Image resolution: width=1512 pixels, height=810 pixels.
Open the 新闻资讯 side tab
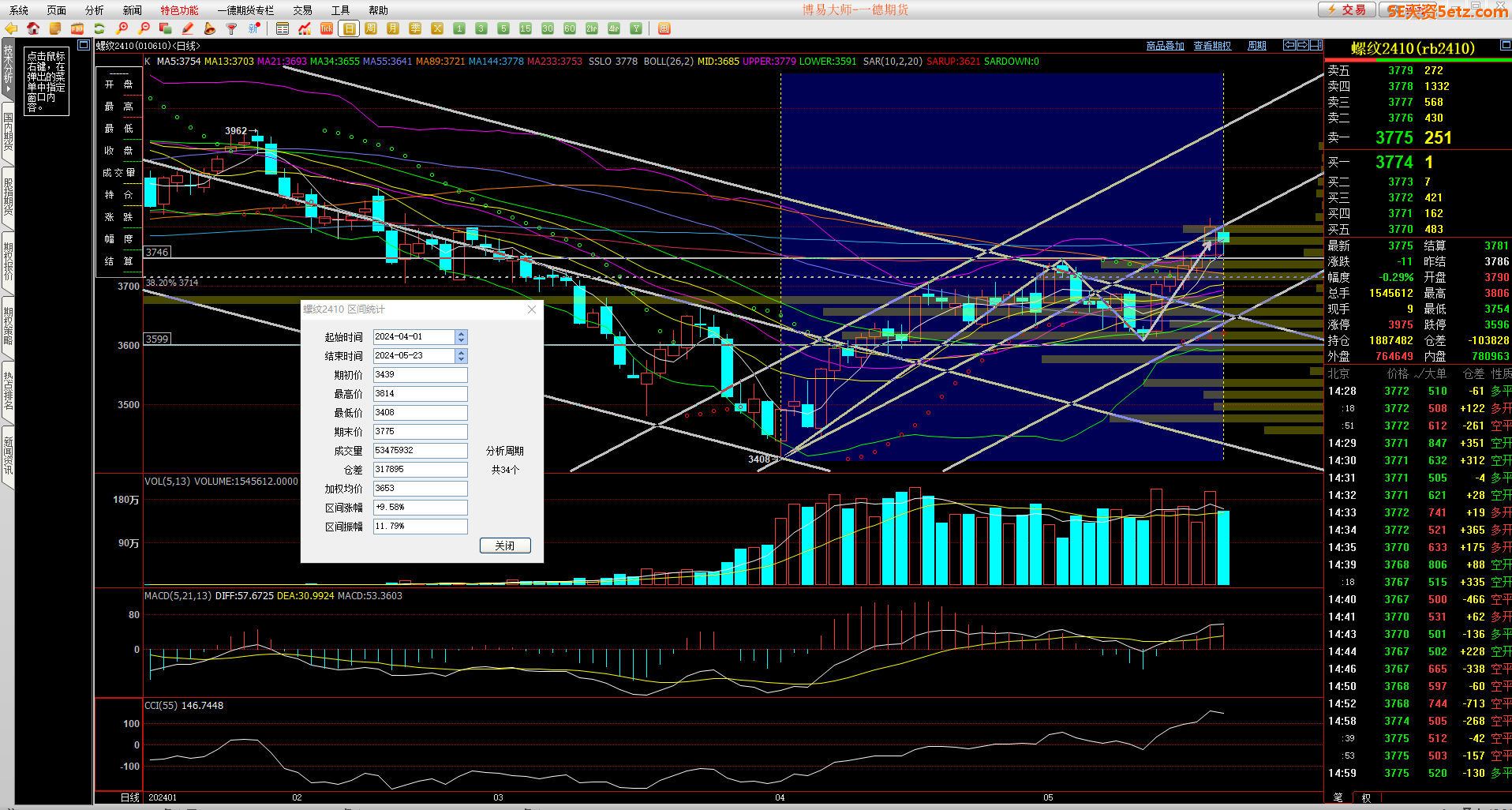pyautogui.click(x=8, y=456)
